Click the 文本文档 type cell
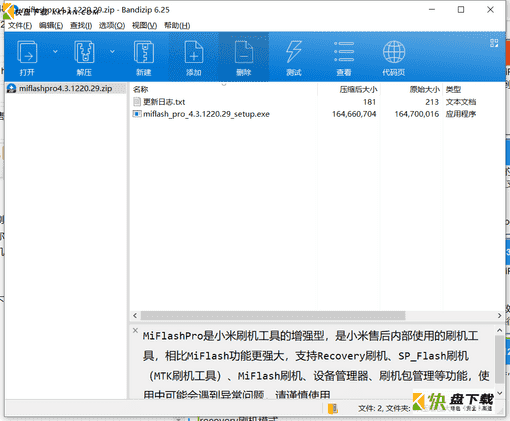510x421 pixels. click(461, 102)
